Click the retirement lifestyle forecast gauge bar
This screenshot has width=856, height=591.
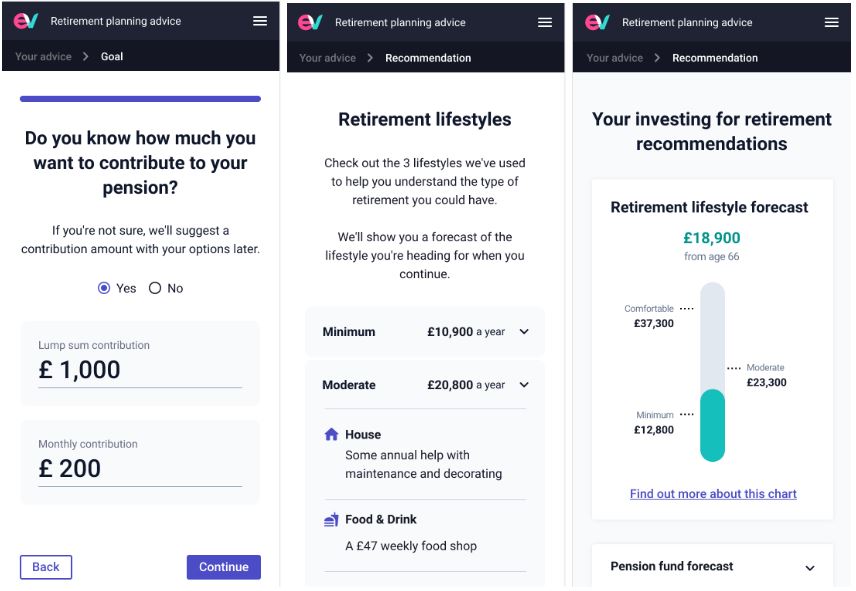pyautogui.click(x=712, y=372)
